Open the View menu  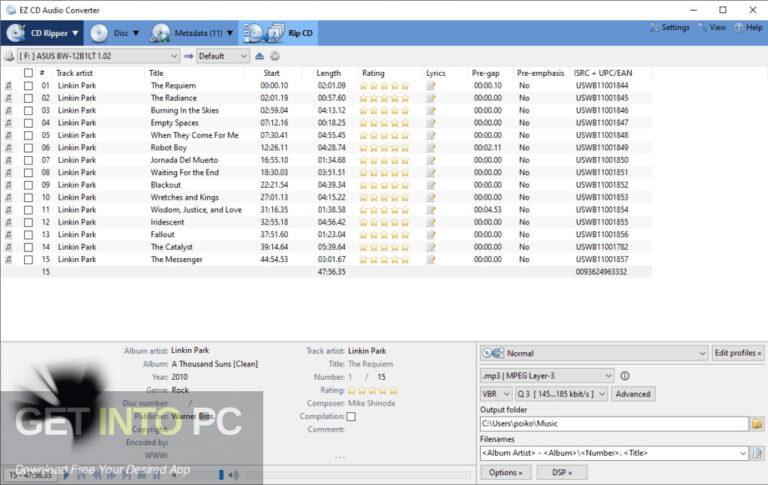712,27
